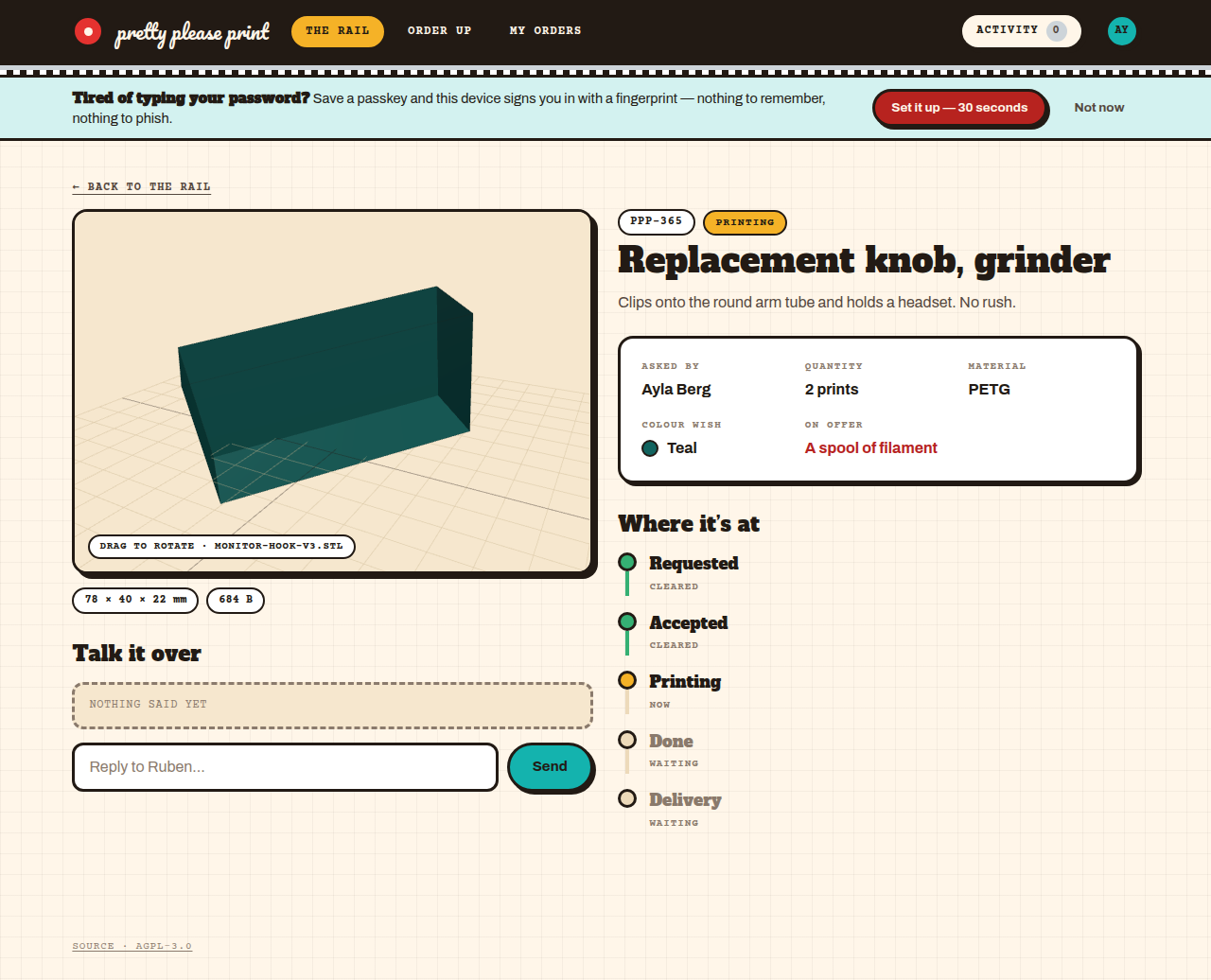Click the Requested timeline marker

[627, 562]
